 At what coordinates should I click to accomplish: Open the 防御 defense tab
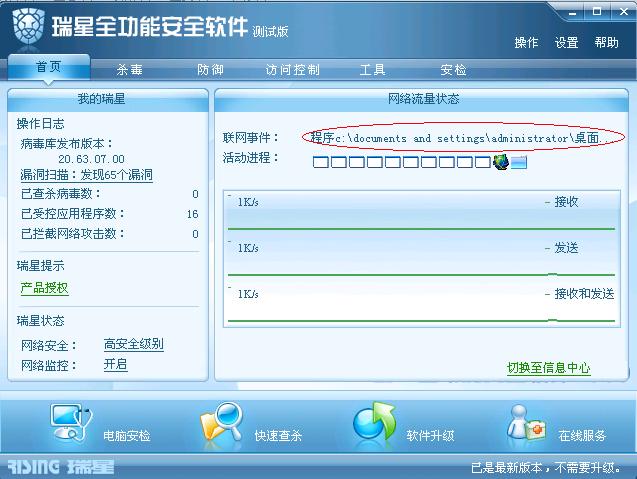click(x=210, y=69)
